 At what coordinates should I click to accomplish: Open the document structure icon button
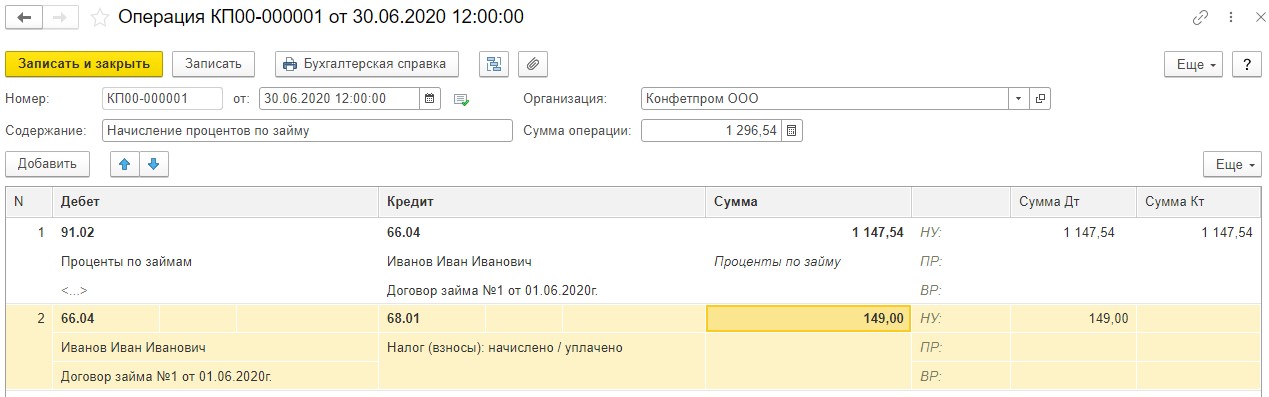coord(492,64)
